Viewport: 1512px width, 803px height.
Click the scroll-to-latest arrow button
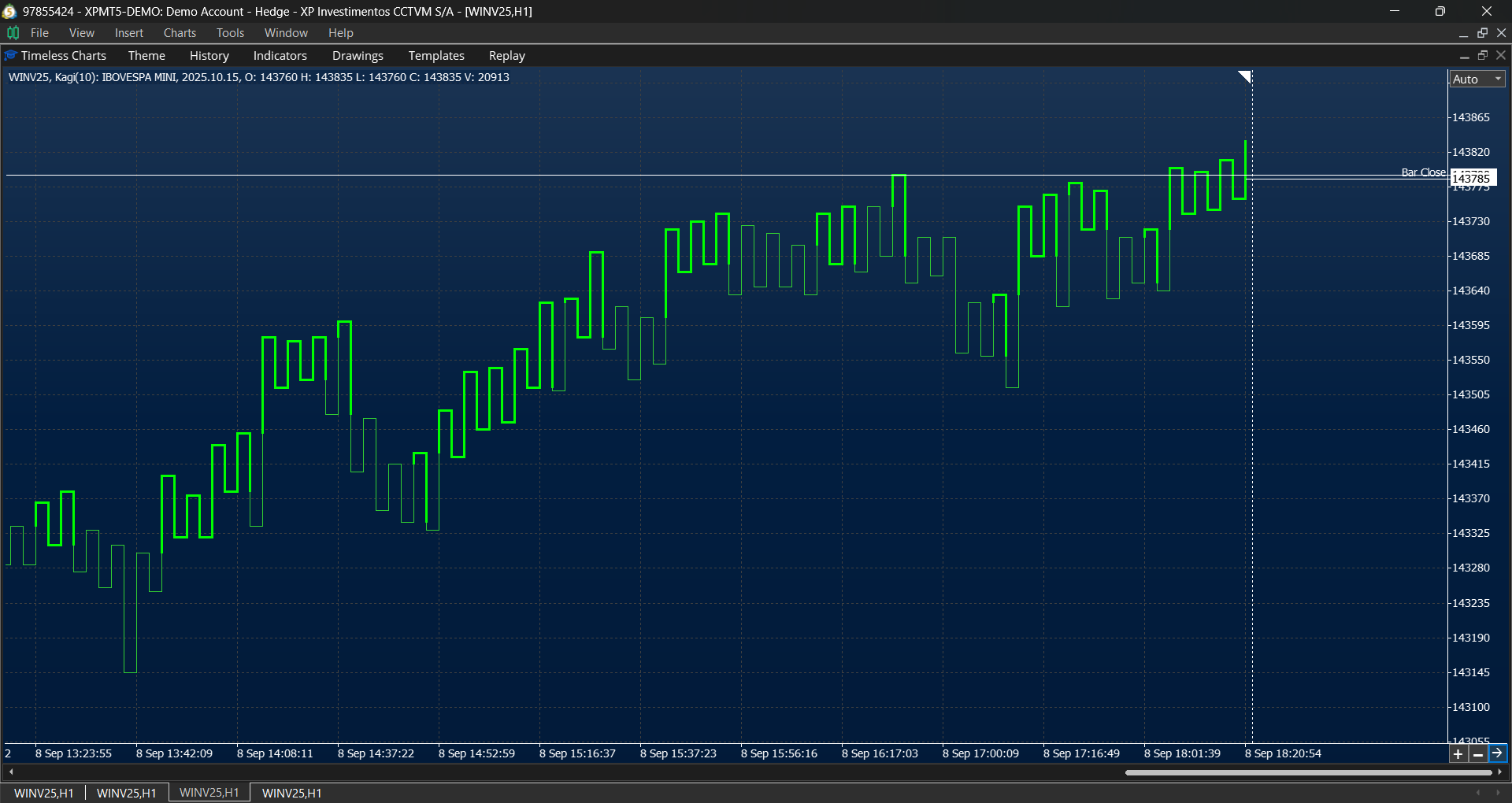pos(1497,753)
